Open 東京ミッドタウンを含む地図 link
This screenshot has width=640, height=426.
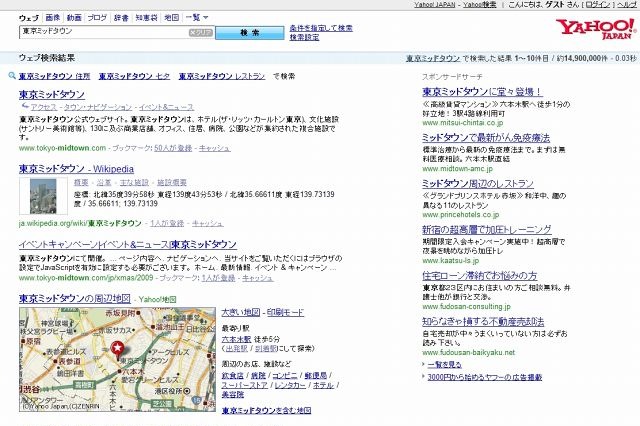pos(267,410)
